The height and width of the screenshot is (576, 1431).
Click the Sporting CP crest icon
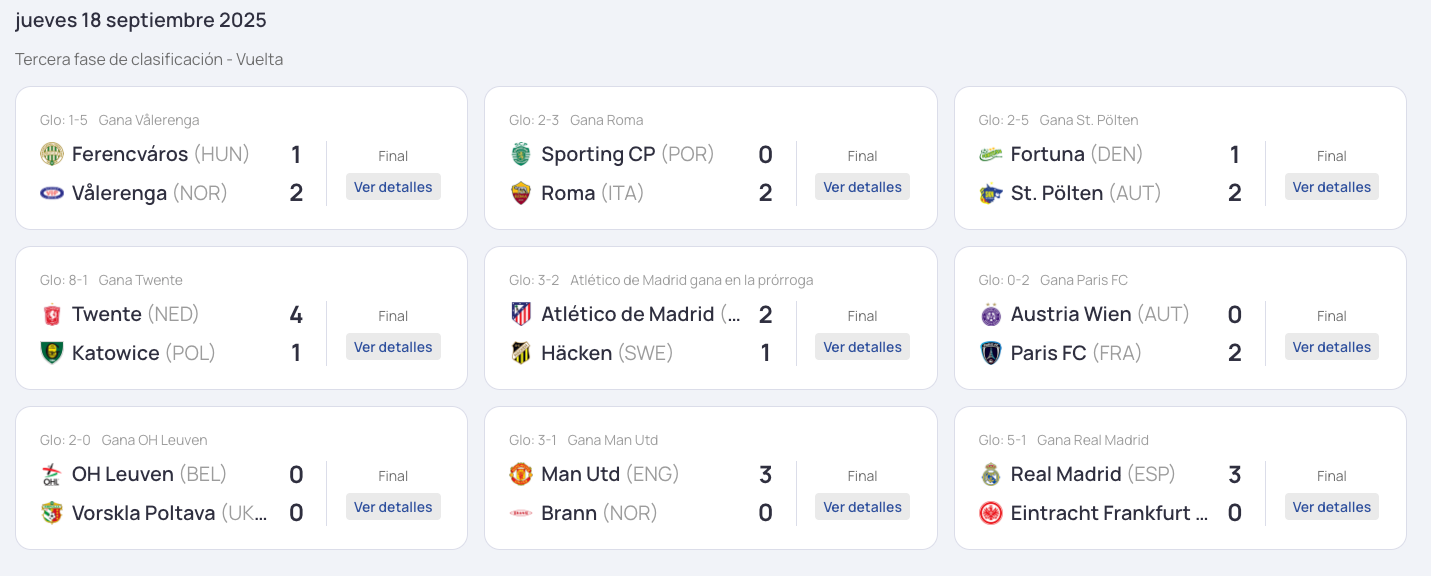pos(520,154)
